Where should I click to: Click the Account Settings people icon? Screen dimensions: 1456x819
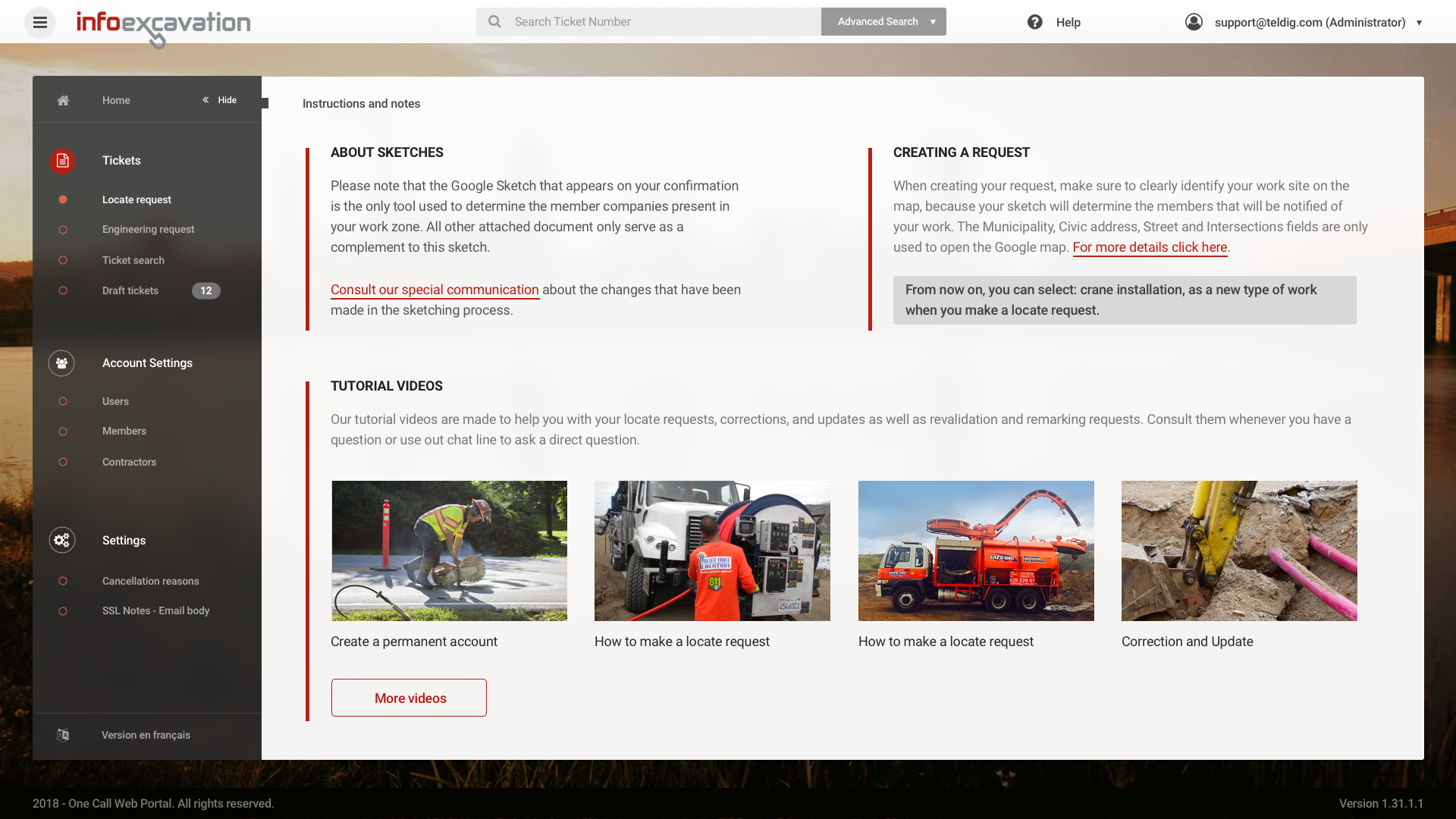click(62, 363)
